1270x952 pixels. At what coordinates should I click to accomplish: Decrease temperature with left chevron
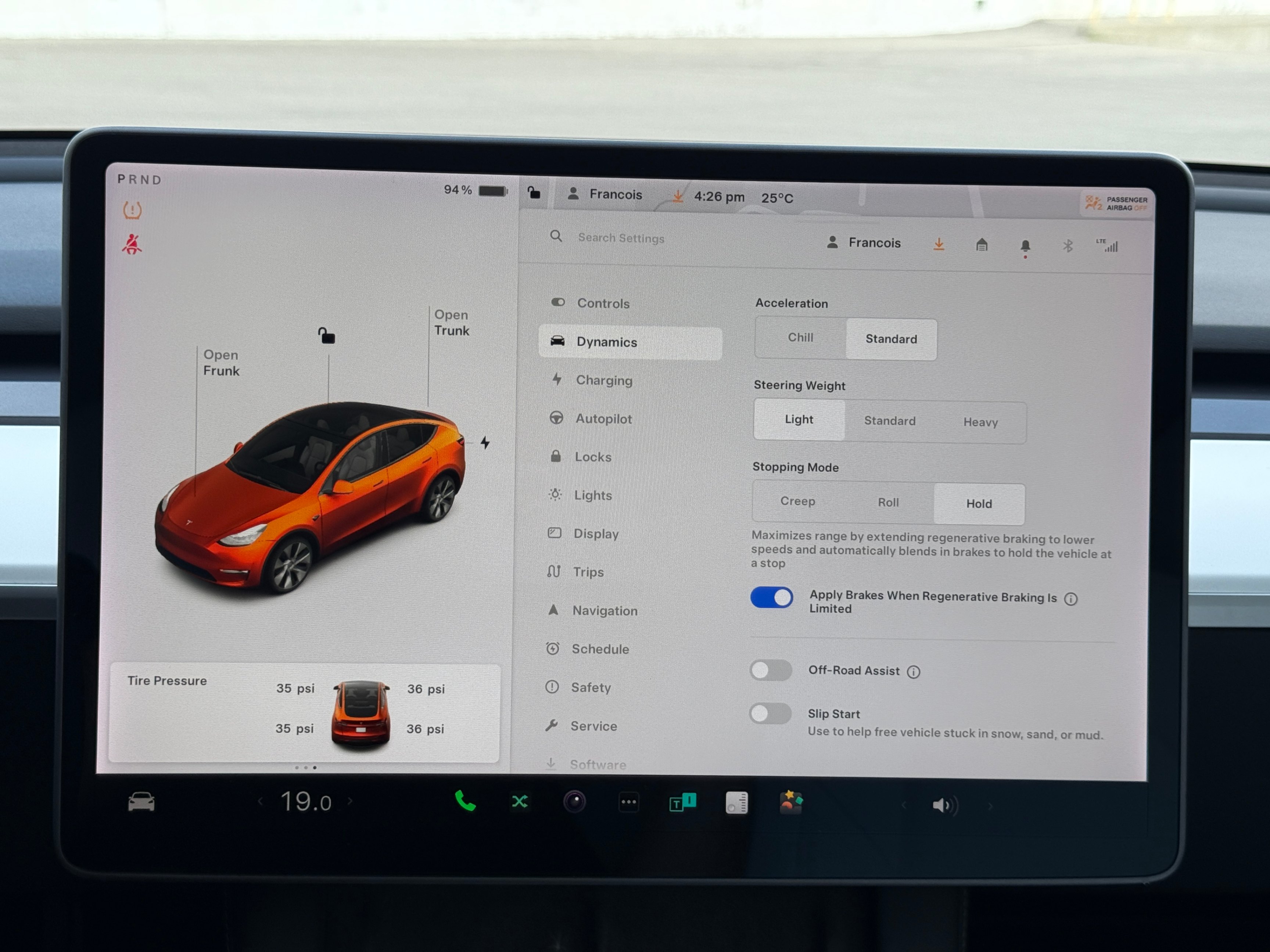click(x=261, y=801)
